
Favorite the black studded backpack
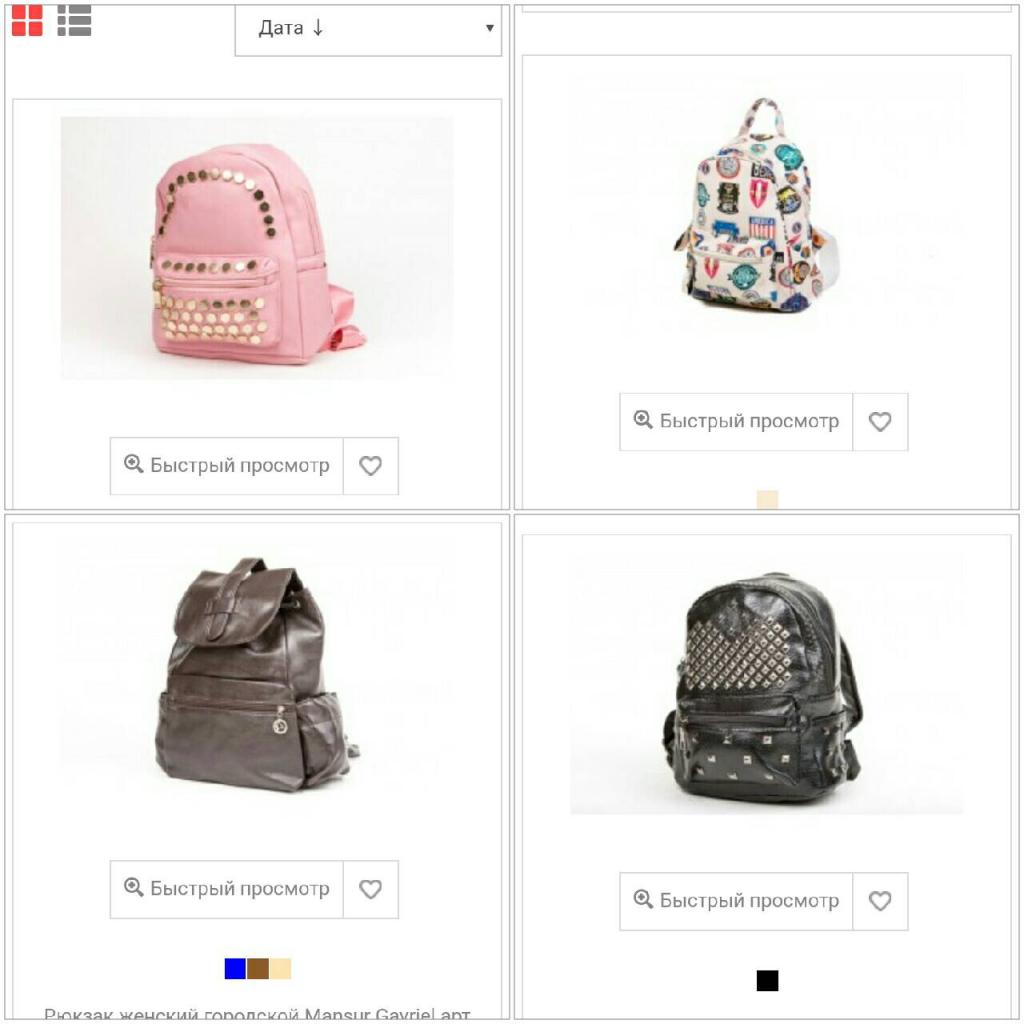(x=880, y=901)
